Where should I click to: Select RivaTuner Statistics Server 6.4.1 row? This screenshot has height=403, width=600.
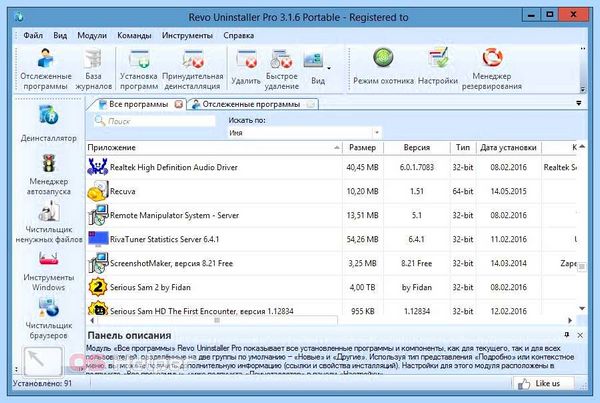pyautogui.click(x=331, y=239)
